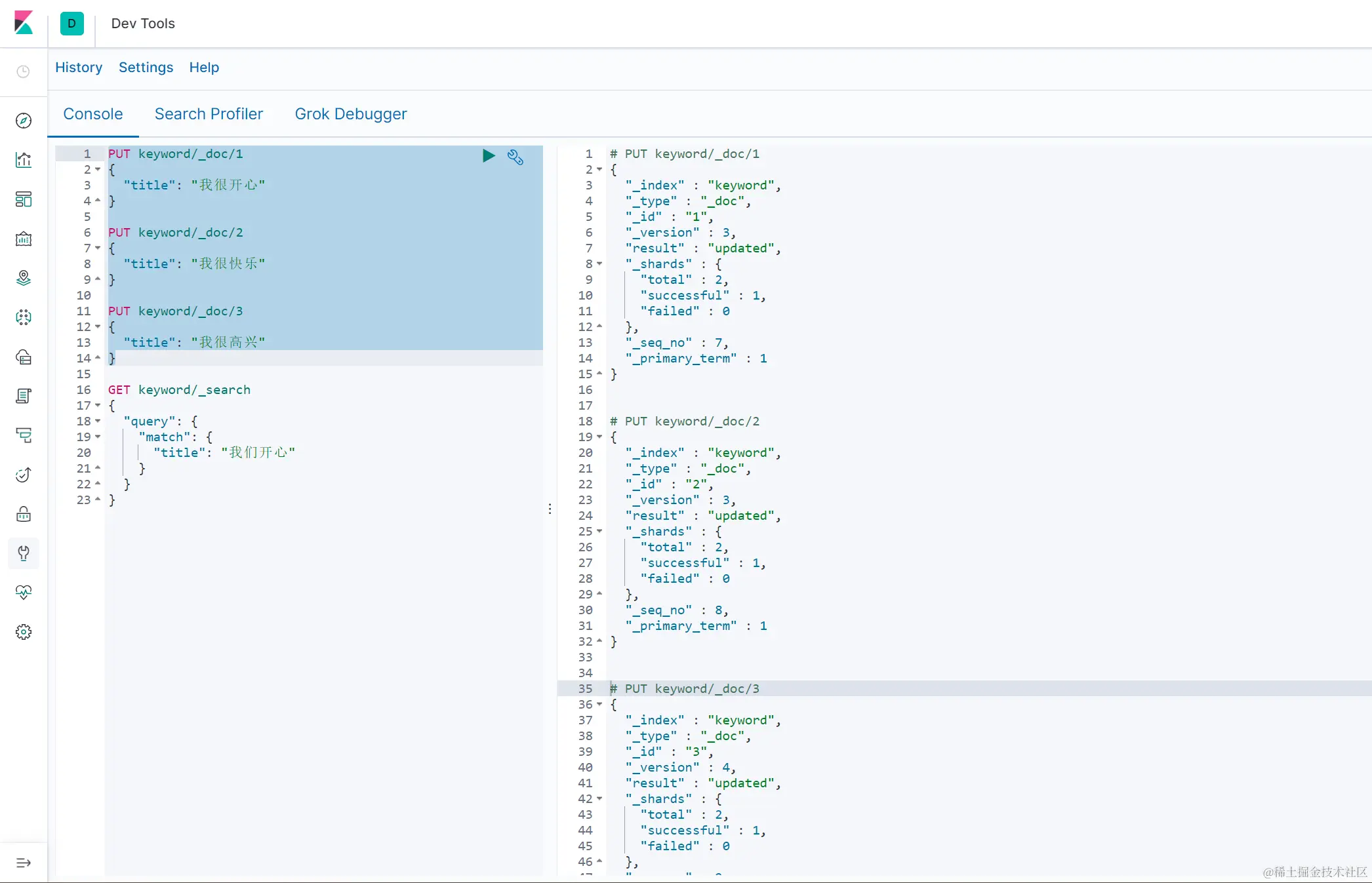Expand the side navigation at bottom
This screenshot has width=1372, height=883.
(24, 863)
